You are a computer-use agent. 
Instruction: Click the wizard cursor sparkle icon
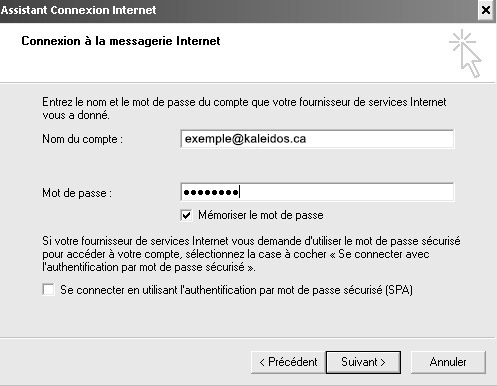[465, 53]
